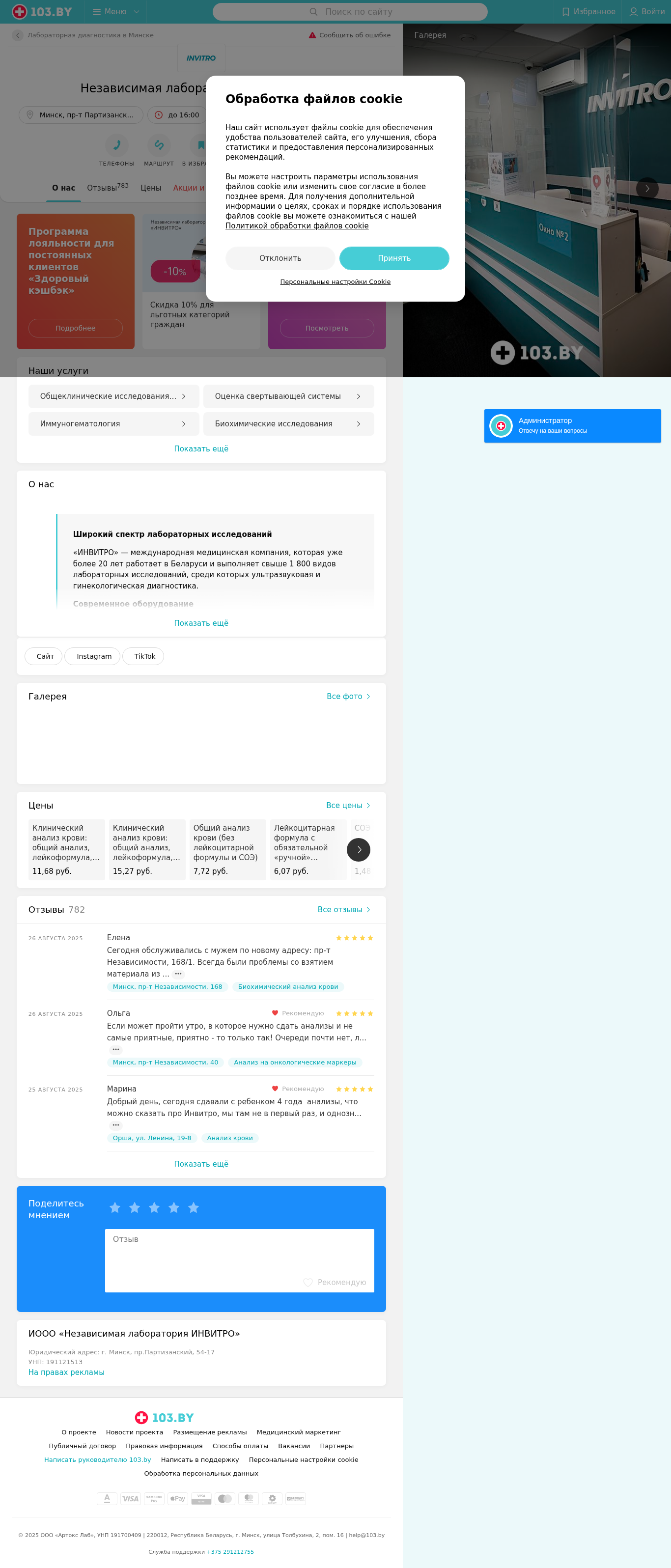This screenshot has height=1568, width=671.
Task: Open the Minsk address chip
Action: click(x=81, y=115)
